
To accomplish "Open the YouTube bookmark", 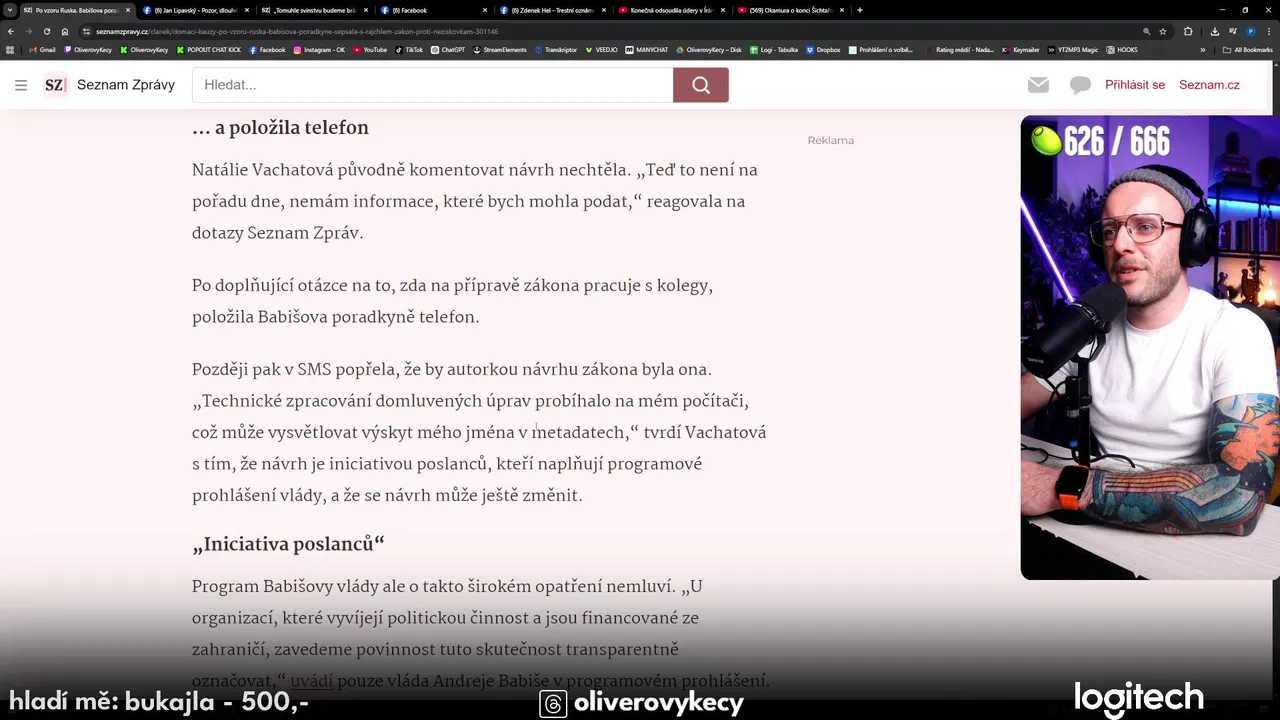I will [369, 49].
